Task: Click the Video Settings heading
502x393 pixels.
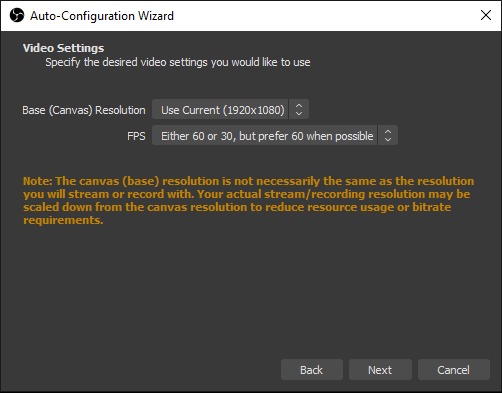Action: tap(63, 48)
